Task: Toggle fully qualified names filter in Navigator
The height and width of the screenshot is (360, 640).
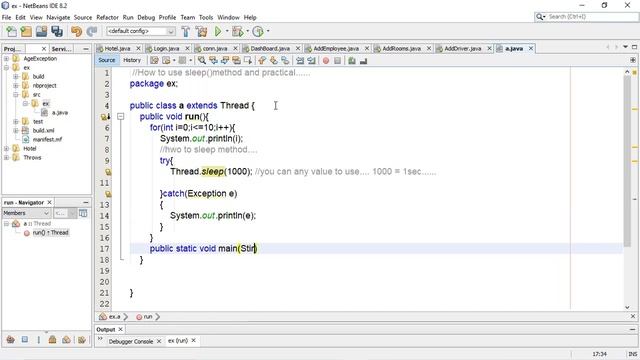Action: (x=82, y=339)
